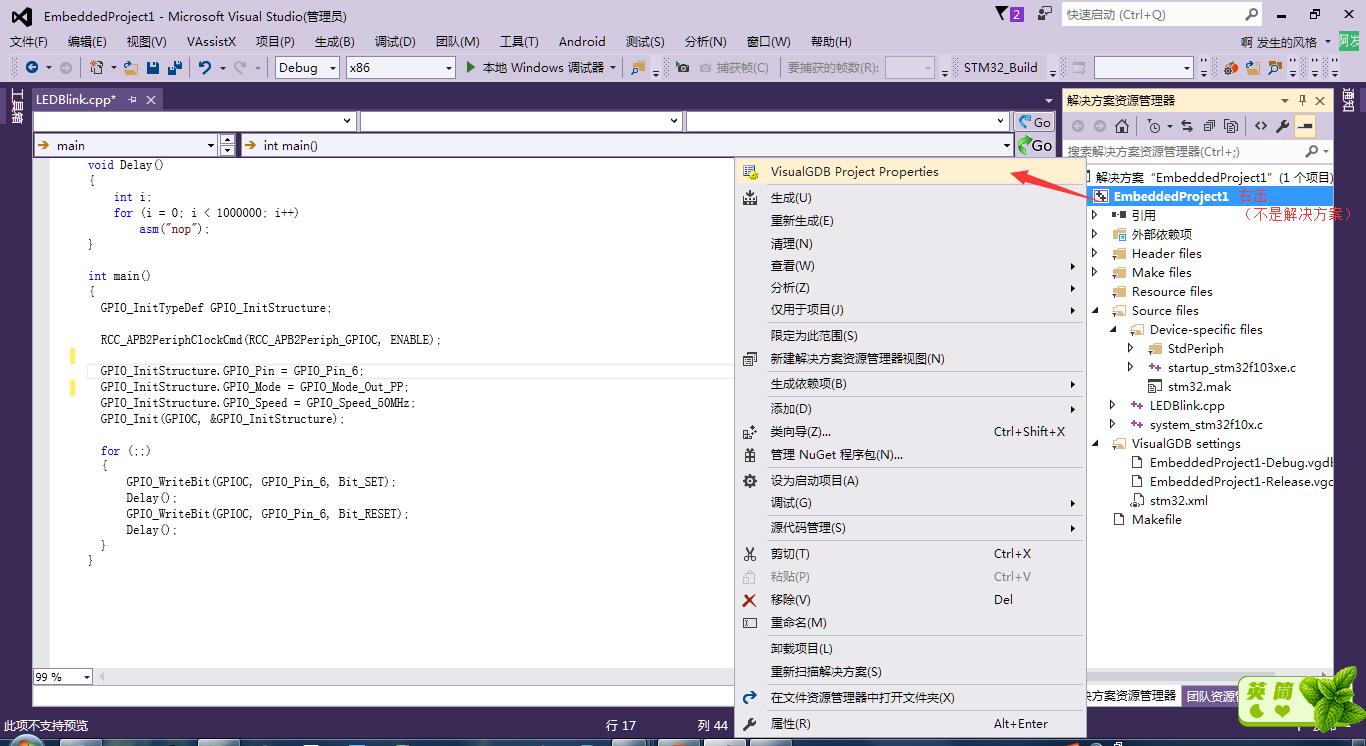The image size is (1366, 746).
Task: Expand the LEDBlink.cpp tree node
Action: pyautogui.click(x=1112, y=406)
